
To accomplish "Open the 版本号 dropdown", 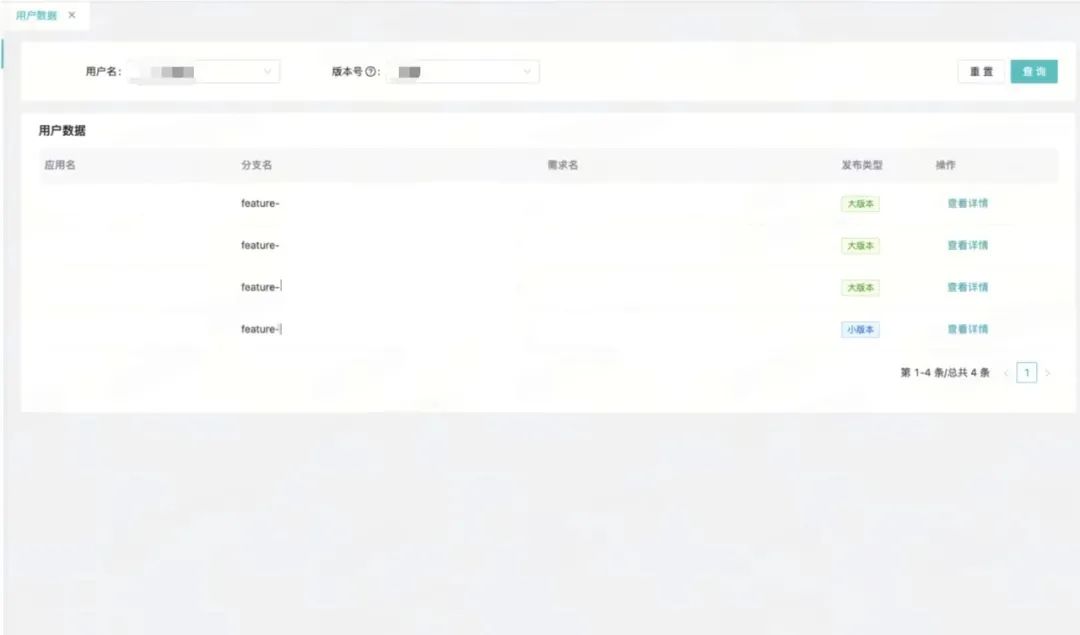I will pyautogui.click(x=463, y=72).
